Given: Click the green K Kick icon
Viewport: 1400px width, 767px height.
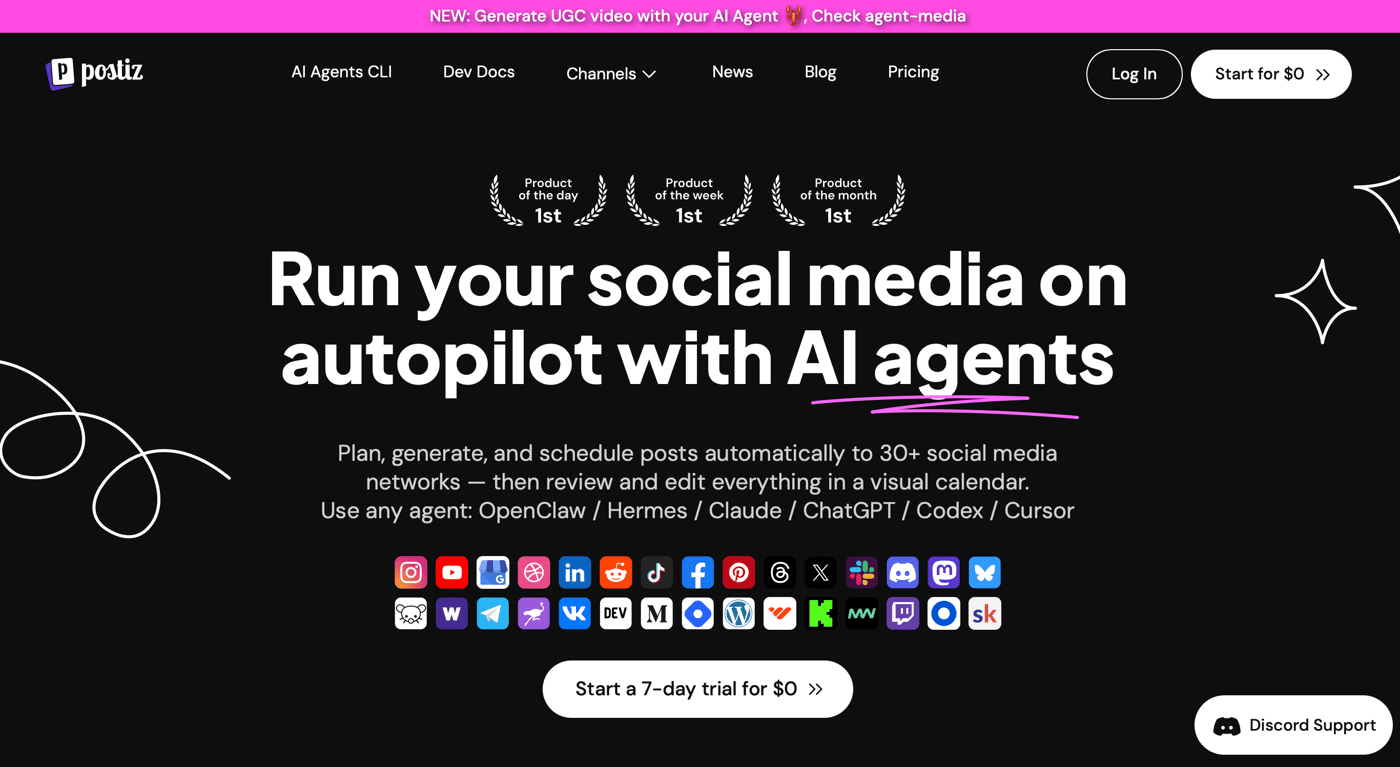Looking at the screenshot, I should click(821, 613).
